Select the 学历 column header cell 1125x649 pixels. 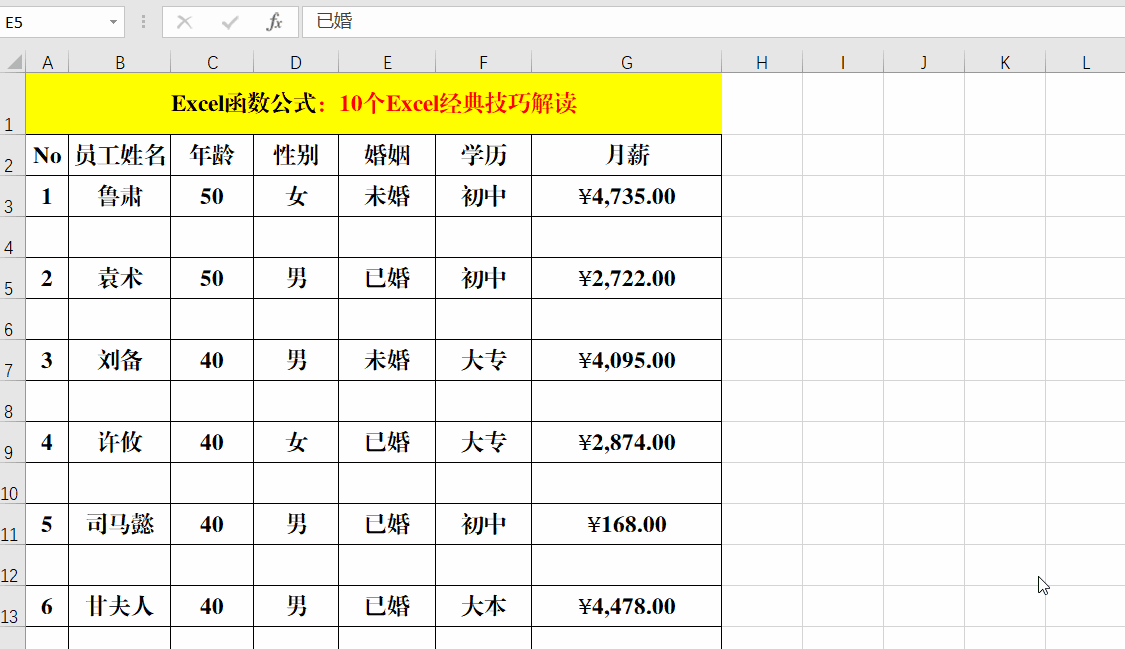click(x=483, y=155)
